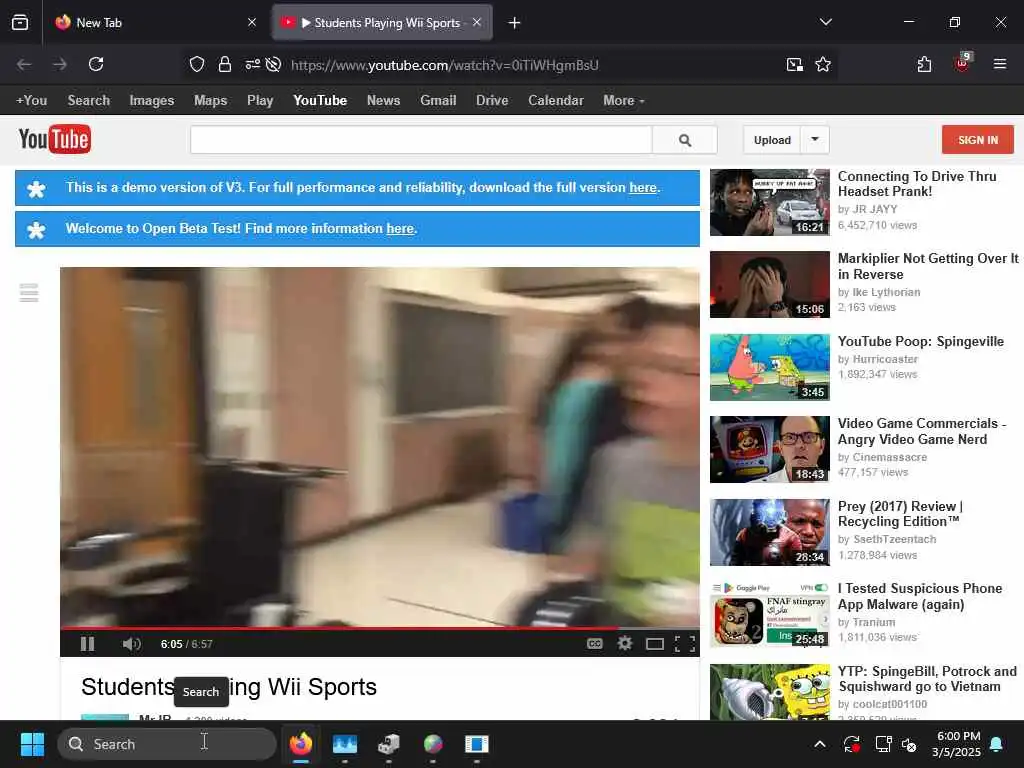Switch the player to theater mode
The image size is (1024, 768).
click(655, 645)
